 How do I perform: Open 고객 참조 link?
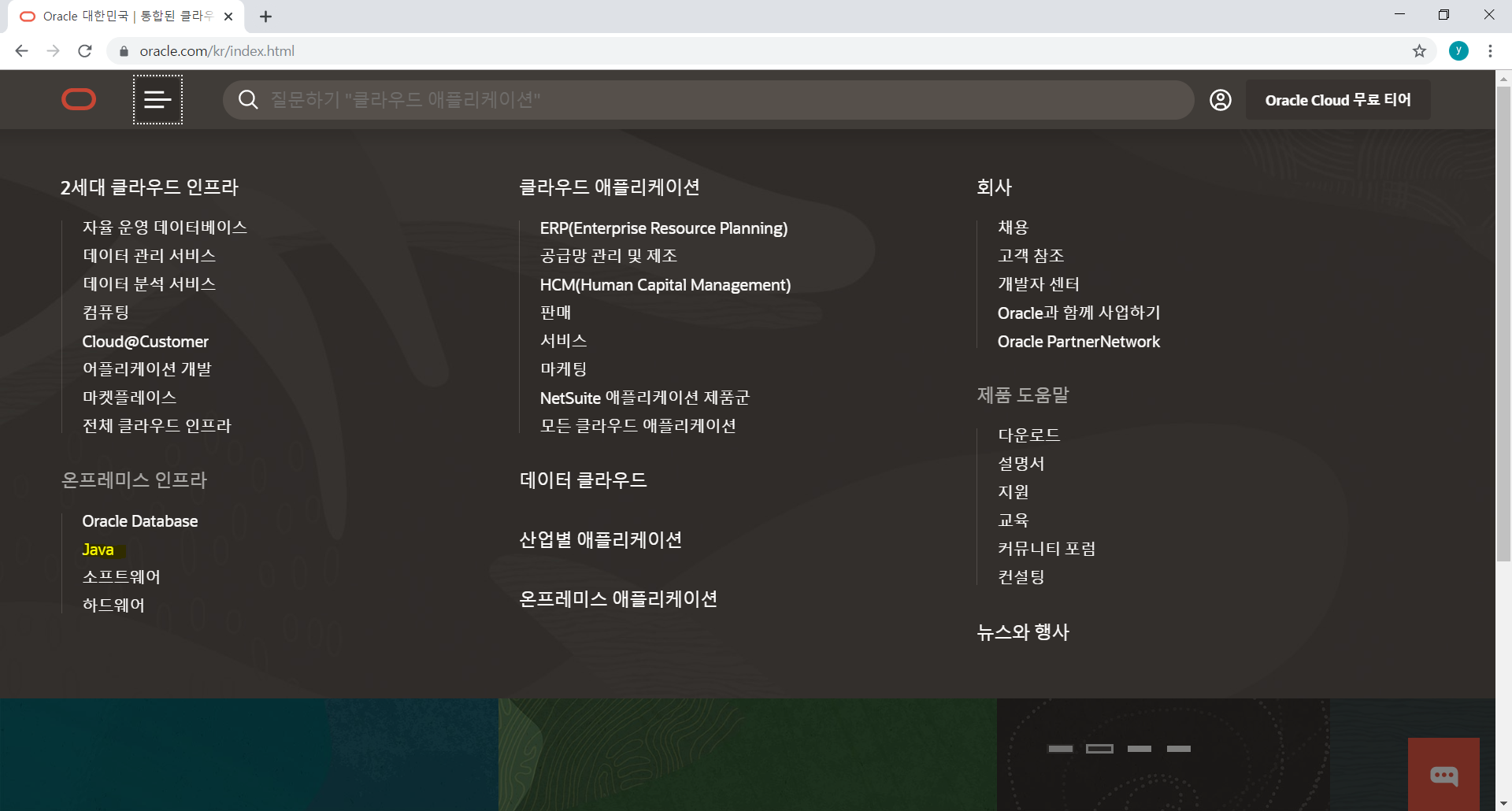click(x=1031, y=256)
